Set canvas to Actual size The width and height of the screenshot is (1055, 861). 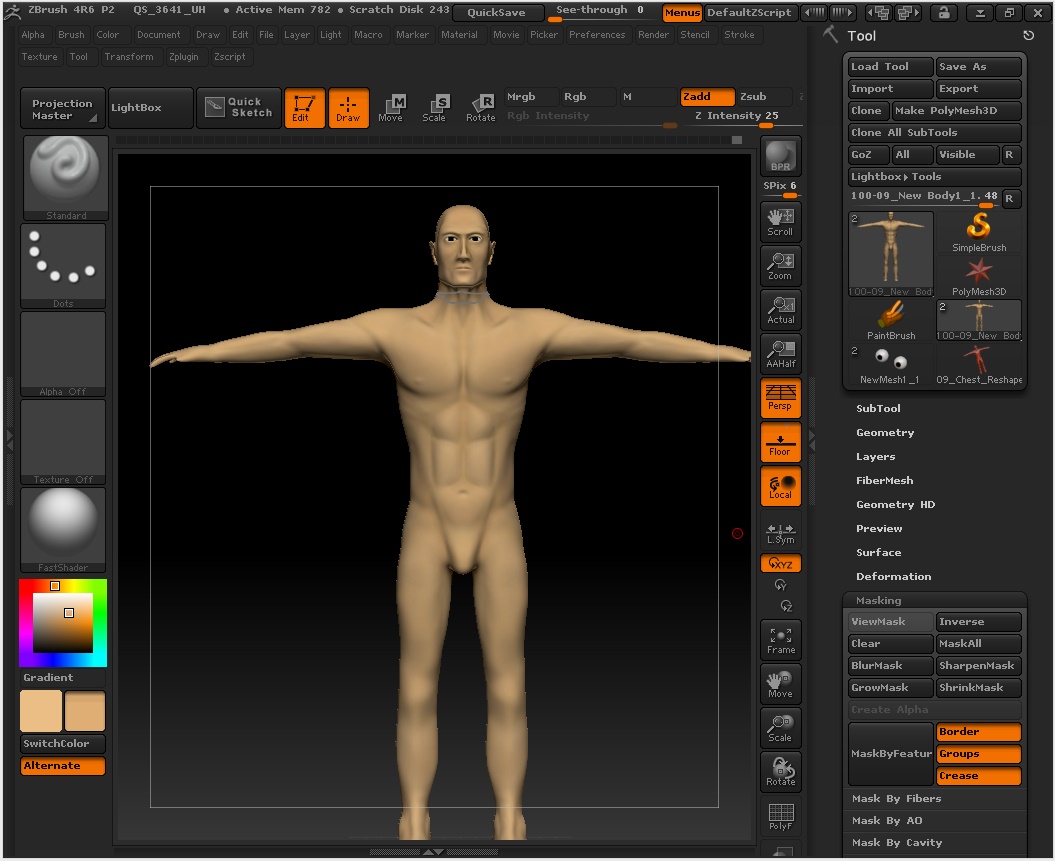pyautogui.click(x=780, y=310)
